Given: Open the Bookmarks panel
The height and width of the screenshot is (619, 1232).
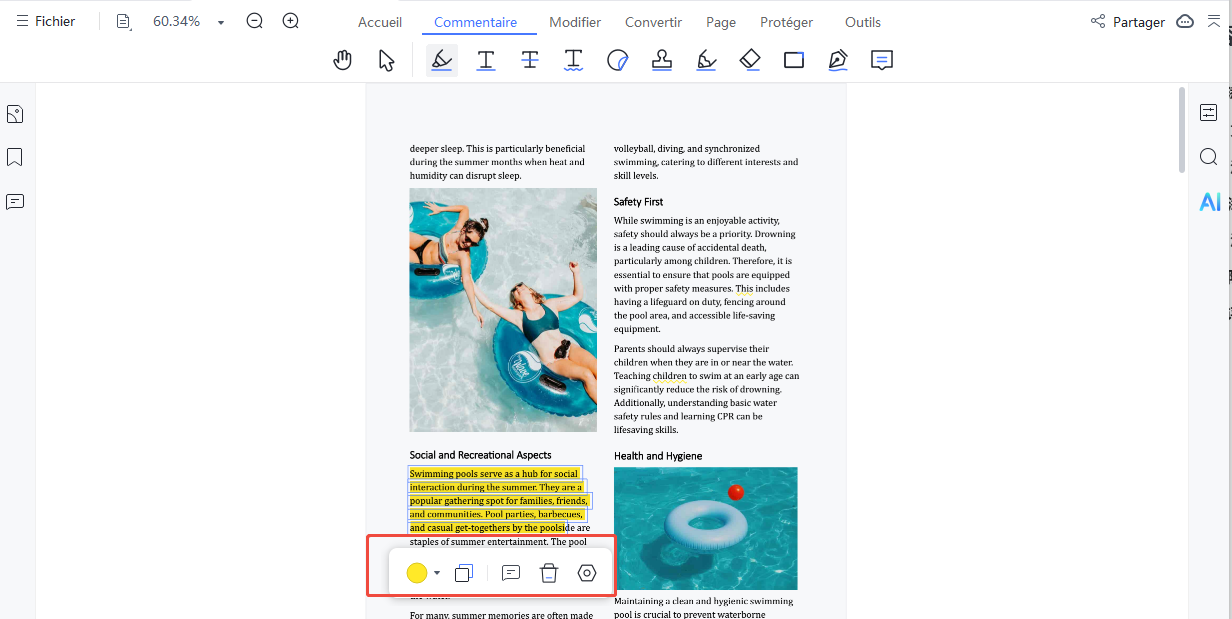Looking at the screenshot, I should (15, 157).
